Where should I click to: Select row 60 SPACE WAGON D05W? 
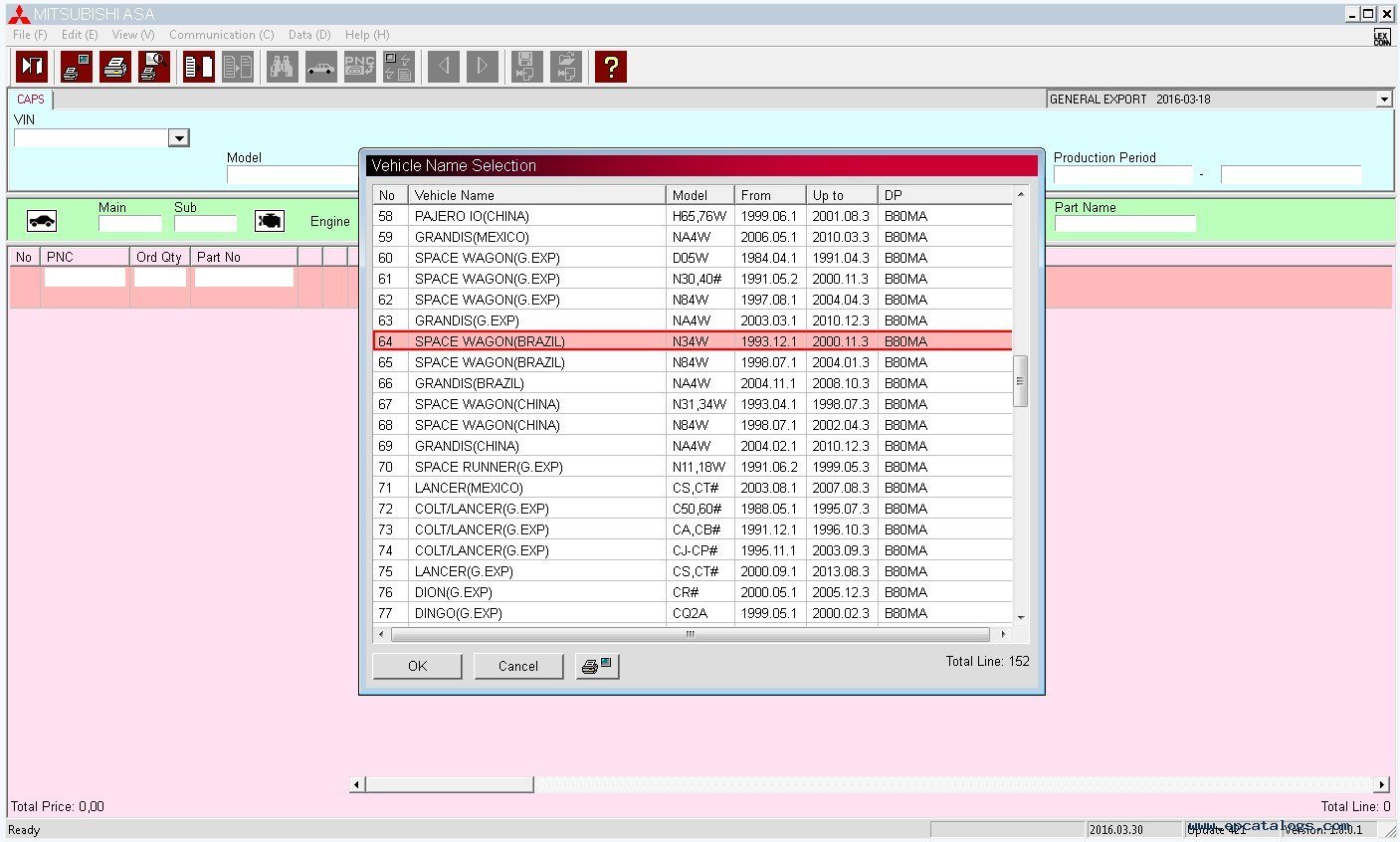pos(693,258)
